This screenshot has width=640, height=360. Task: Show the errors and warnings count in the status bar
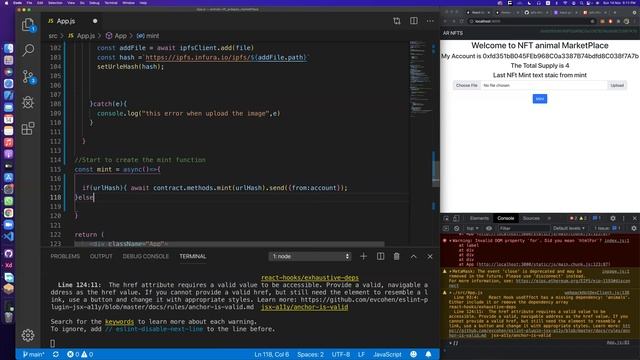click(80, 354)
